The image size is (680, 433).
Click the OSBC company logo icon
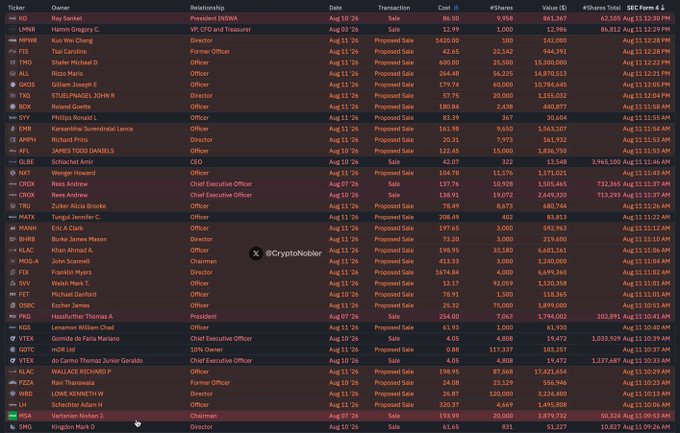13,305
